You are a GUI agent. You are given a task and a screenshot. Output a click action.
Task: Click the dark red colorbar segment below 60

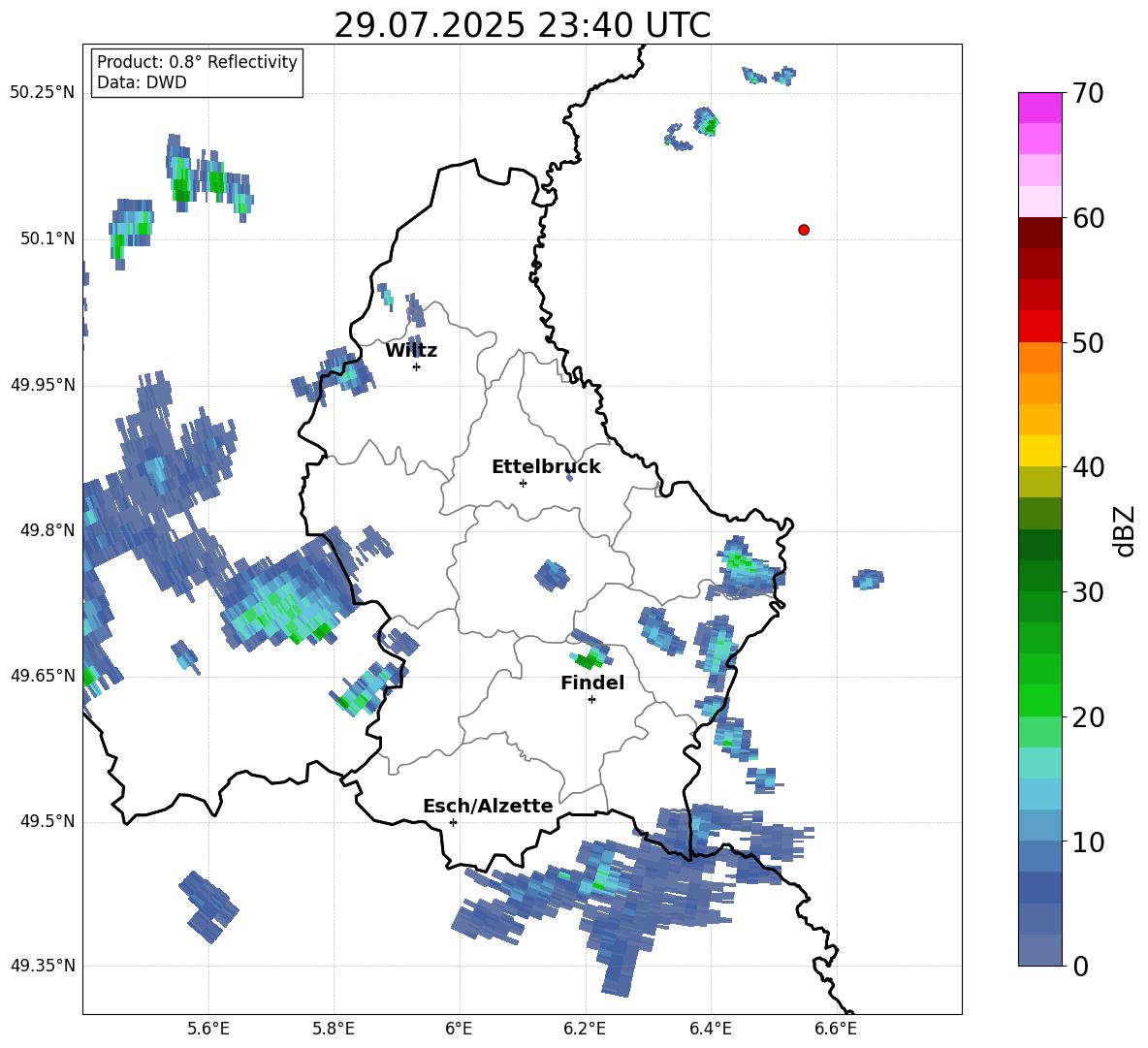tap(1039, 233)
